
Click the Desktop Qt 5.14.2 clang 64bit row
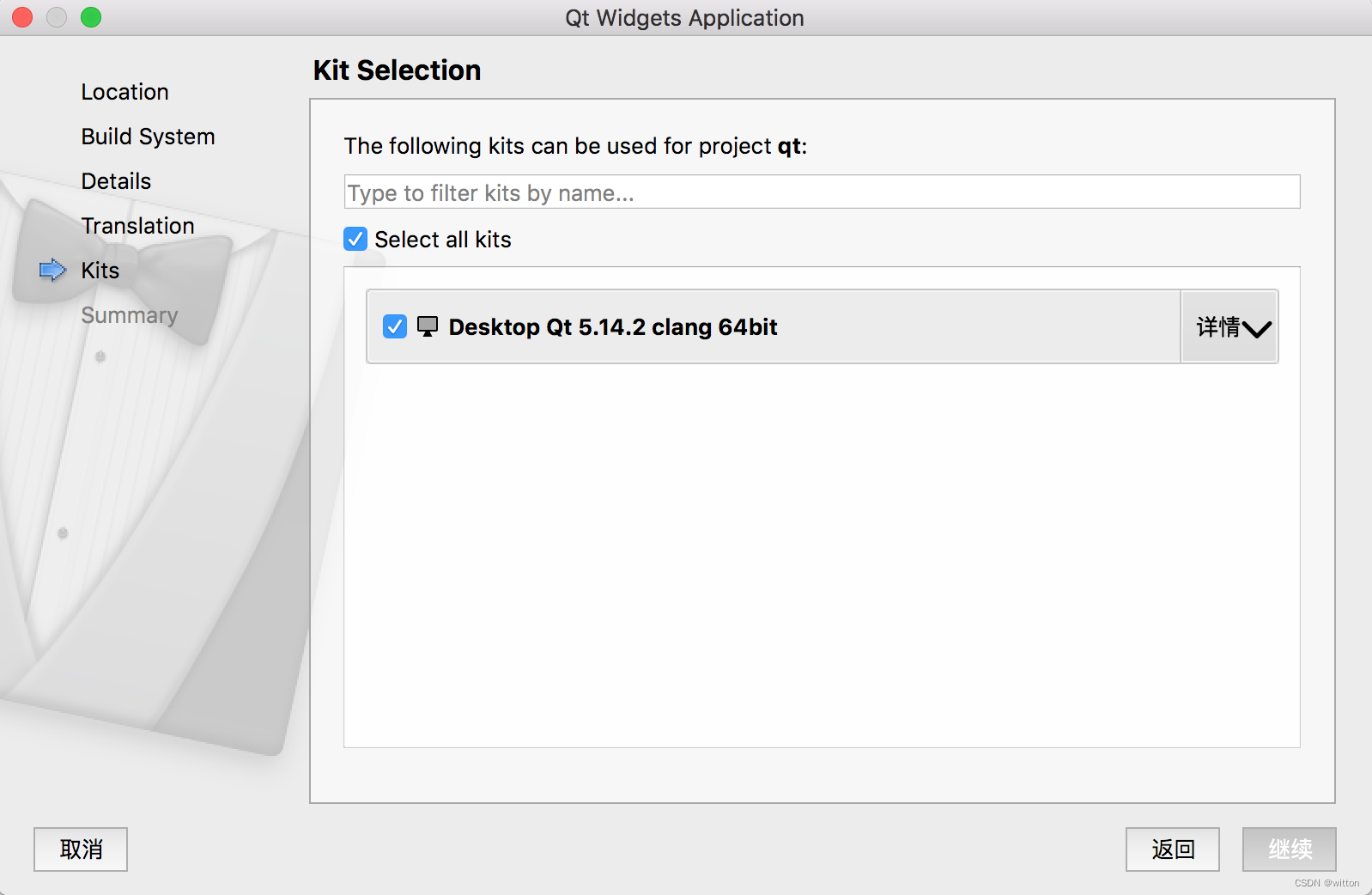coord(773,327)
